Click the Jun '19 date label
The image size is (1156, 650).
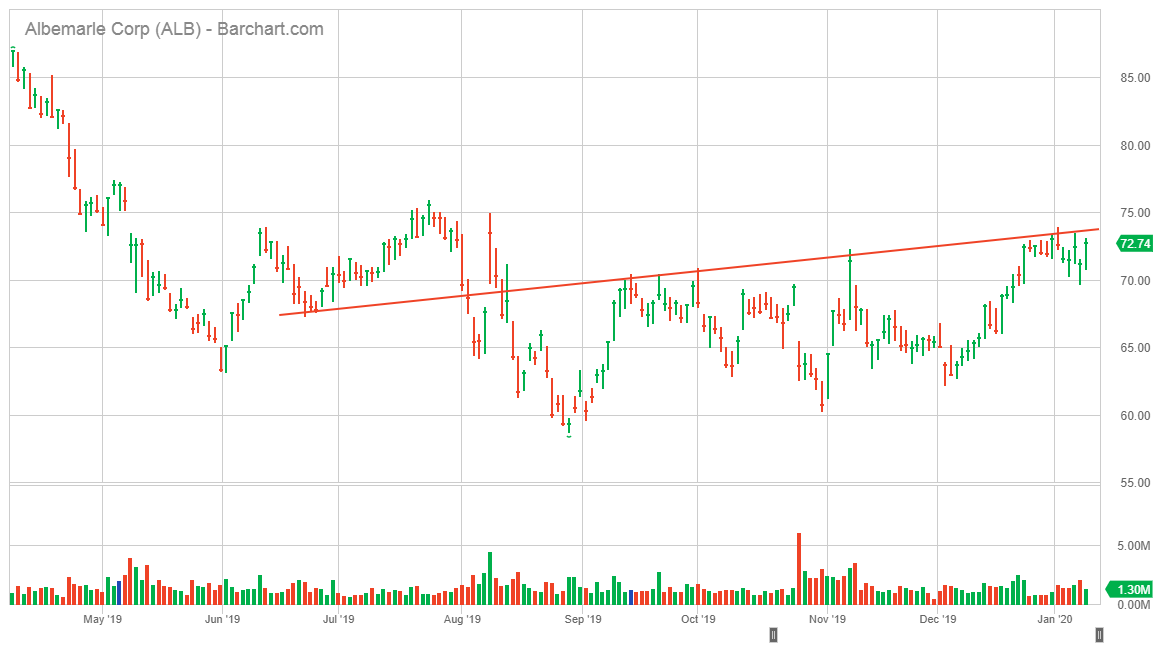pos(223,619)
